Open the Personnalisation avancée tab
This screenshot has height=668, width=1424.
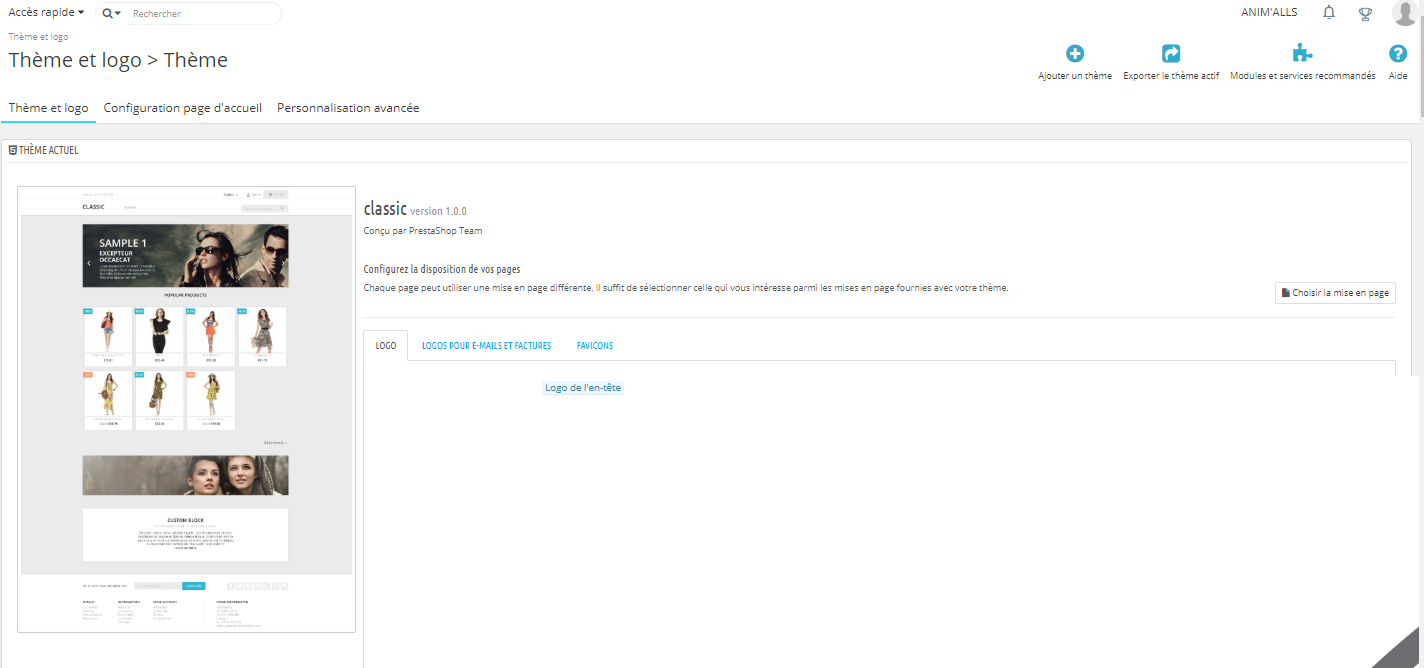[348, 108]
